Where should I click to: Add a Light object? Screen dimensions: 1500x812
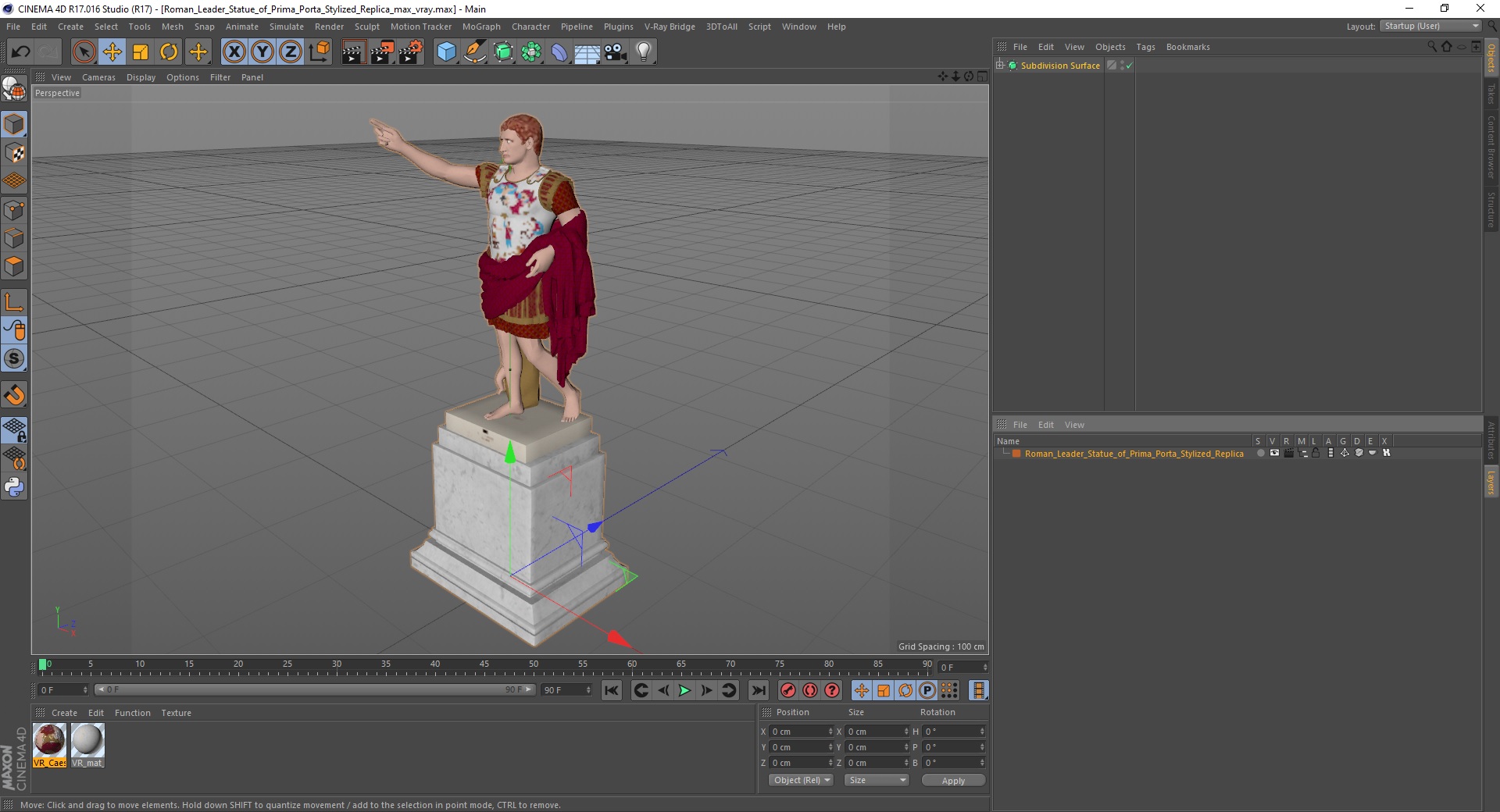click(644, 52)
